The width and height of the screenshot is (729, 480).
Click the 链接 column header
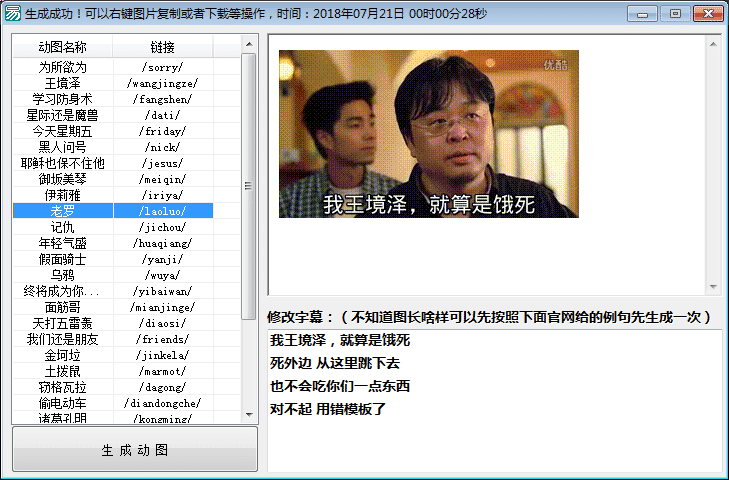[162, 48]
